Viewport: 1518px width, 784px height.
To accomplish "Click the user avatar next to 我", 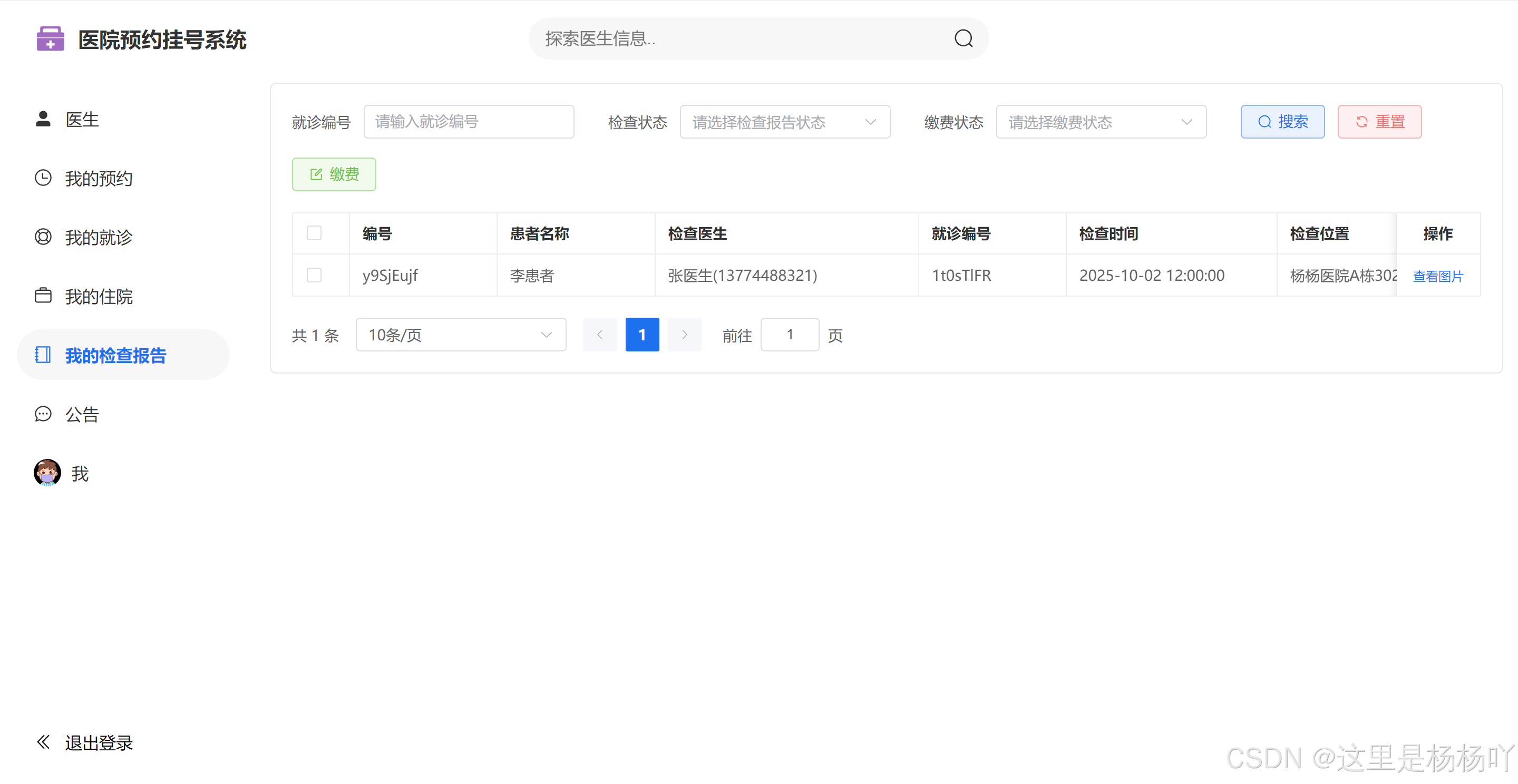I will (x=47, y=473).
